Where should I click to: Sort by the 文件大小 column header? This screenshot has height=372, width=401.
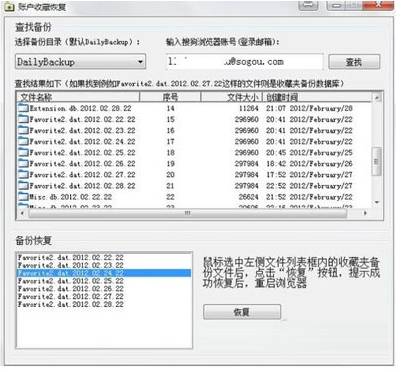(x=232, y=97)
